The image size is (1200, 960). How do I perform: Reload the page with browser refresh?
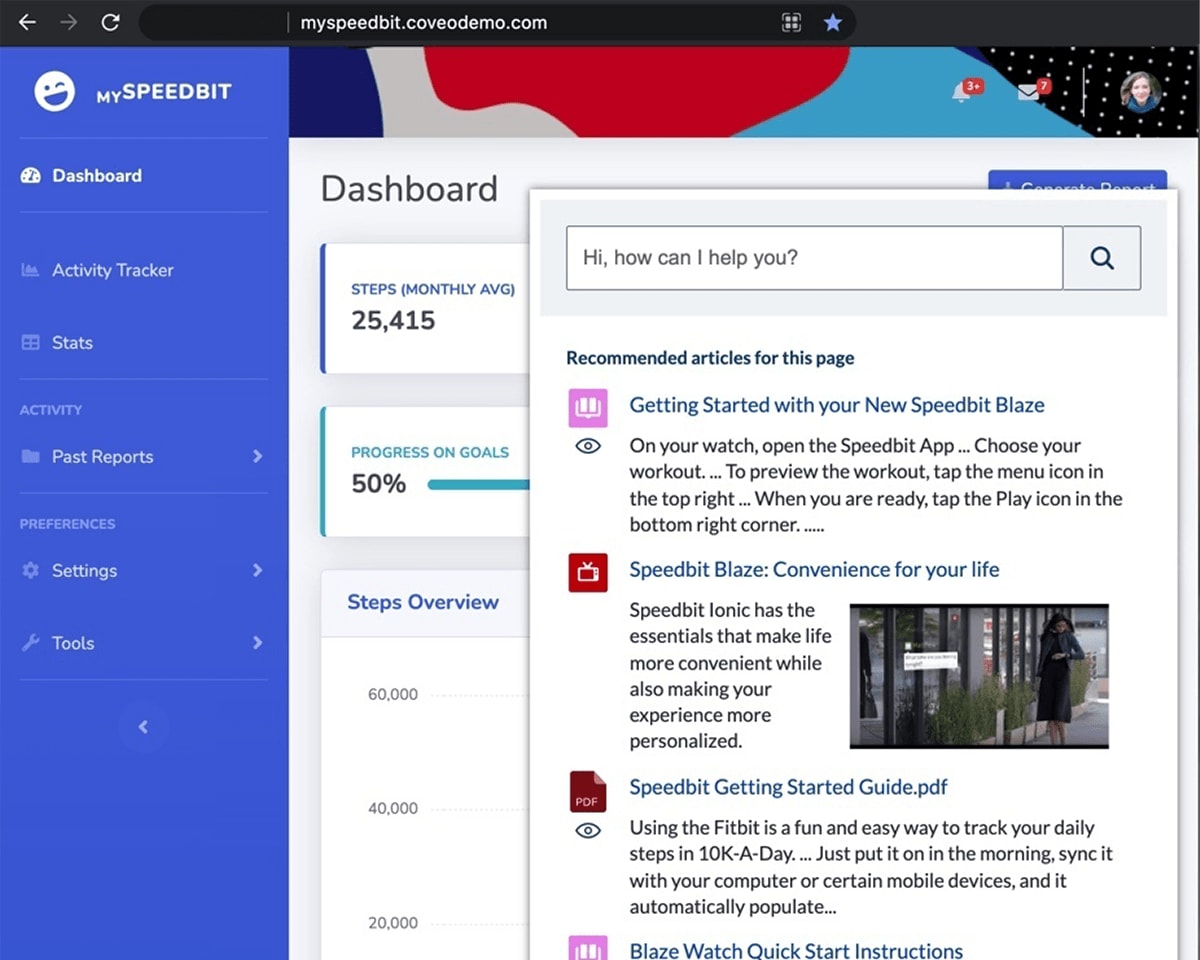[111, 22]
